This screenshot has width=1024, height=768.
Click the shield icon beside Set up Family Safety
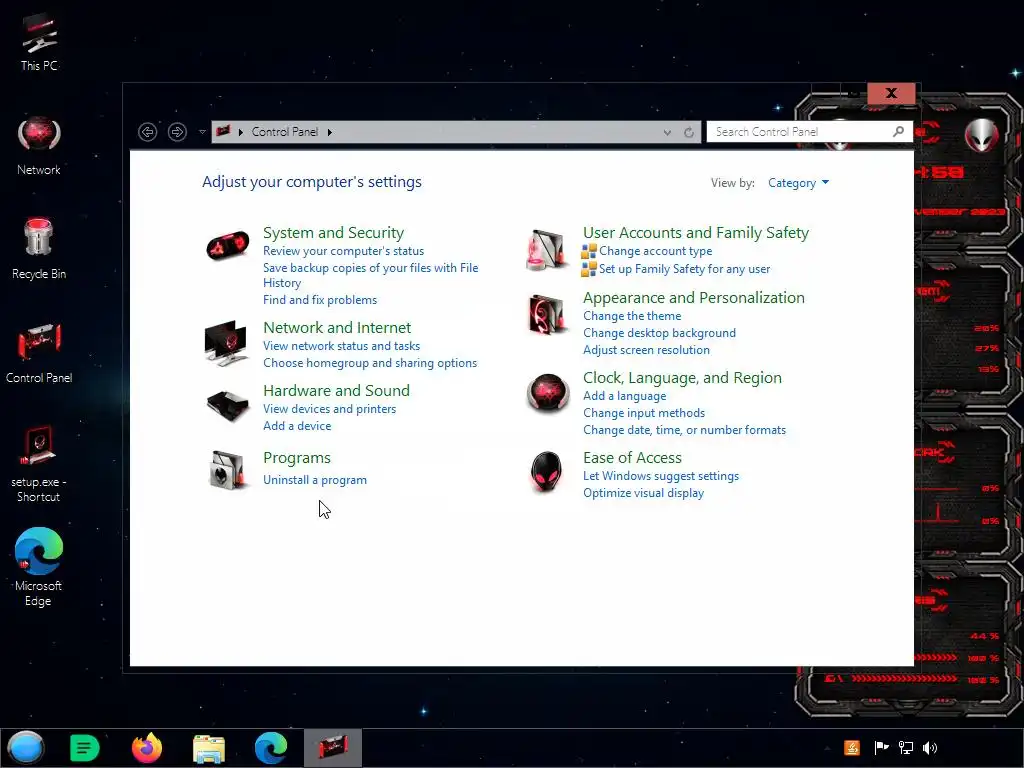[x=588, y=268]
